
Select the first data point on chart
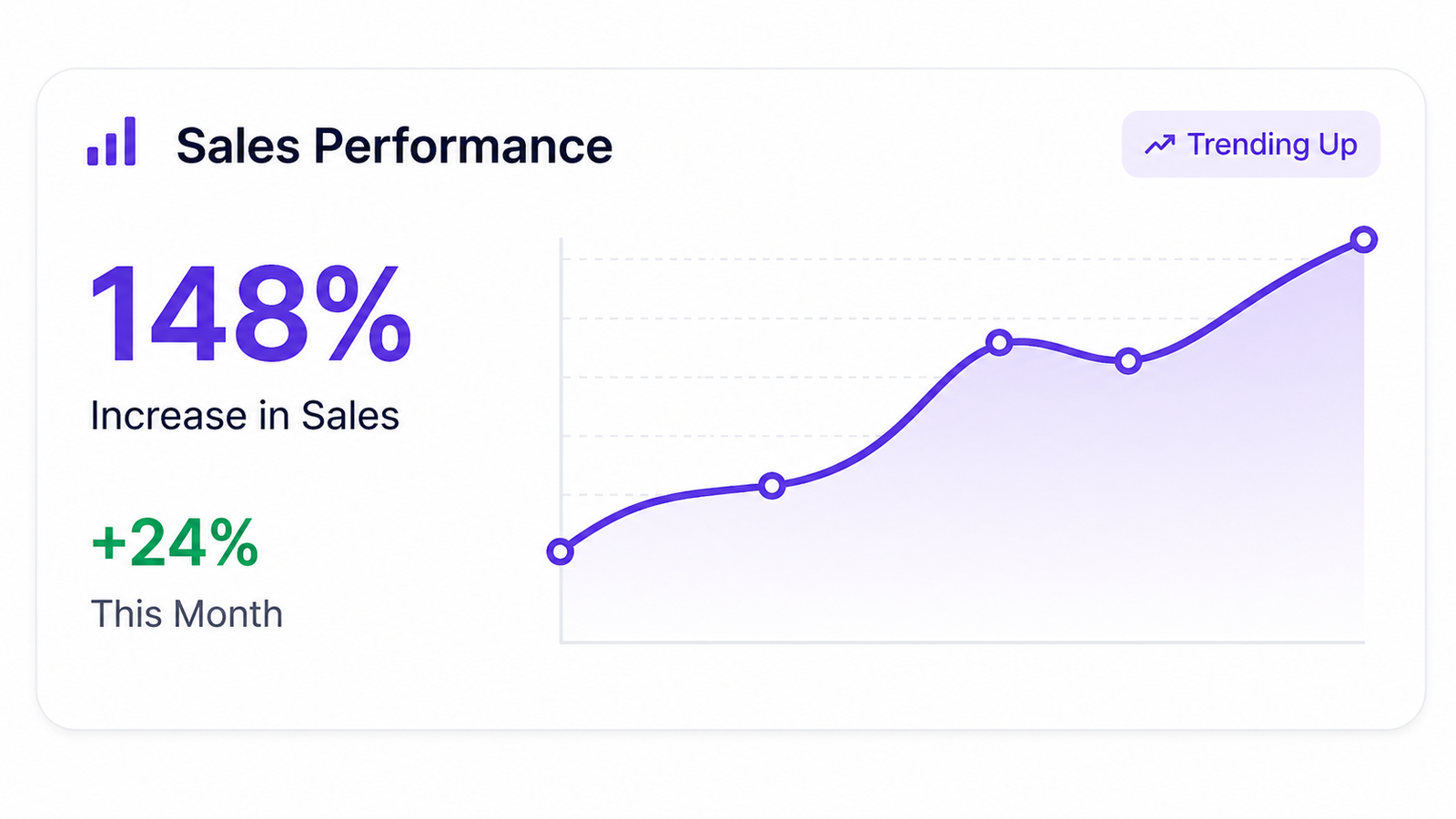coord(560,551)
